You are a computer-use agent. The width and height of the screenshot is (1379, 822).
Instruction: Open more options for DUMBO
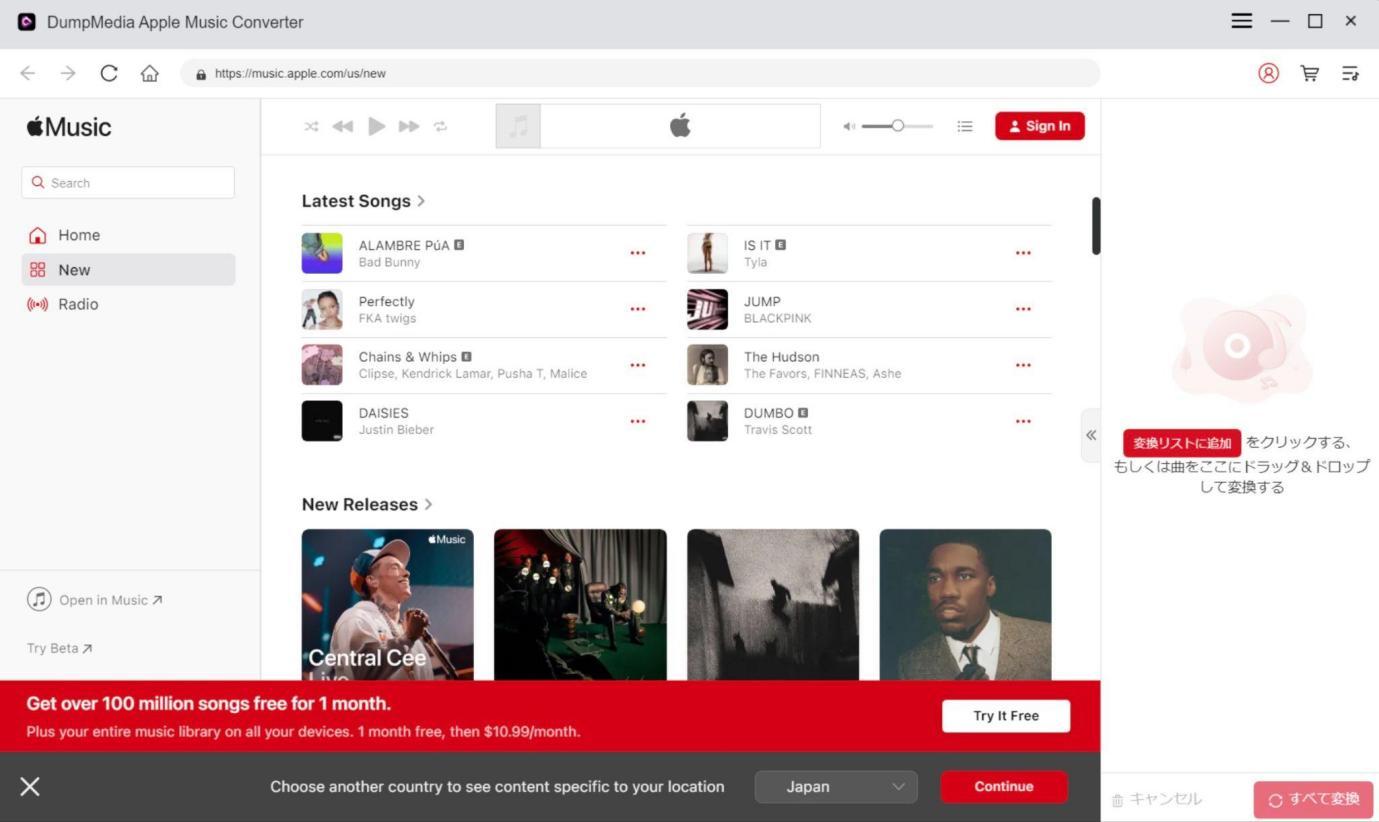(1023, 421)
